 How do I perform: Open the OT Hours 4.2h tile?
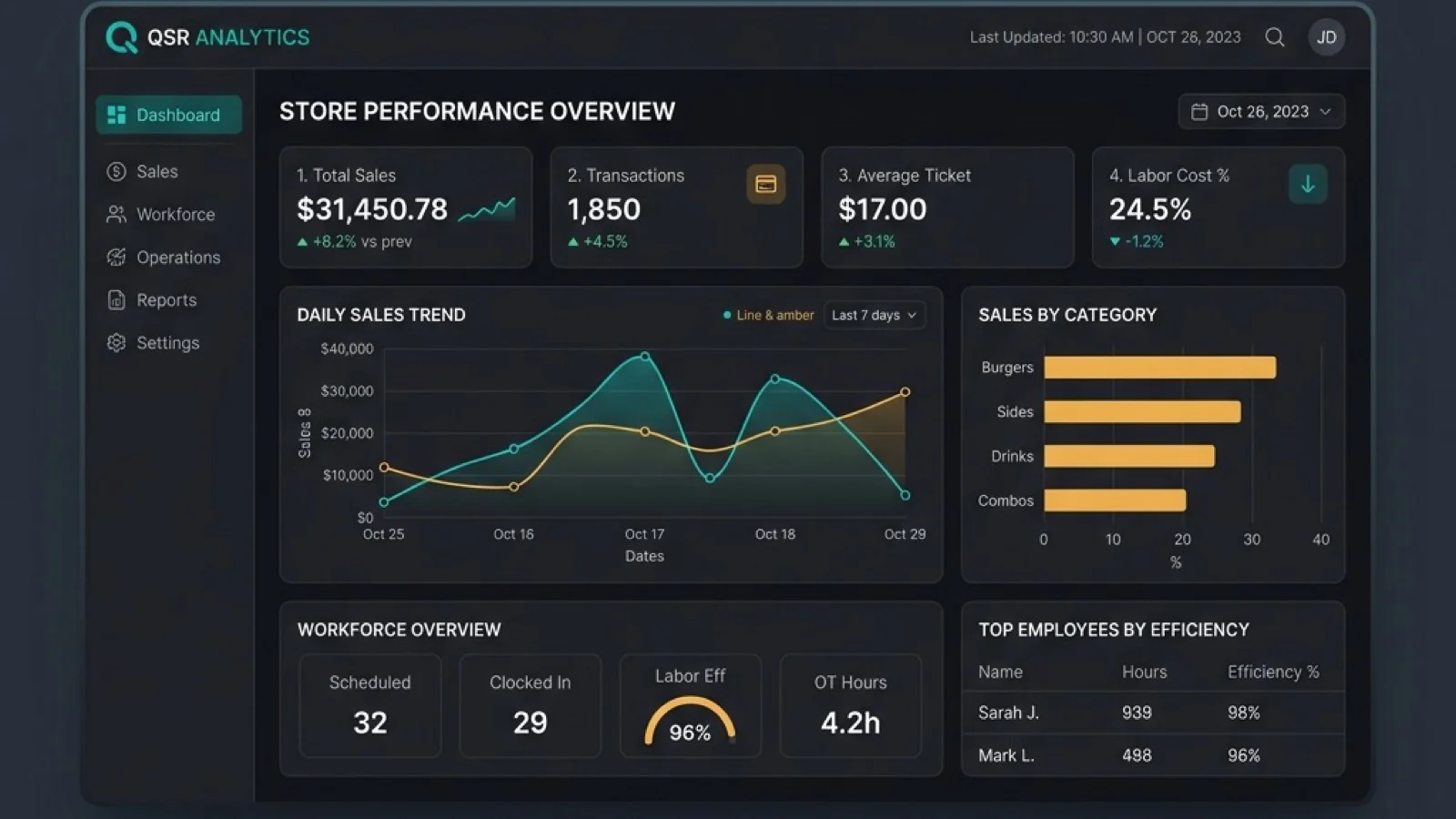[851, 705]
